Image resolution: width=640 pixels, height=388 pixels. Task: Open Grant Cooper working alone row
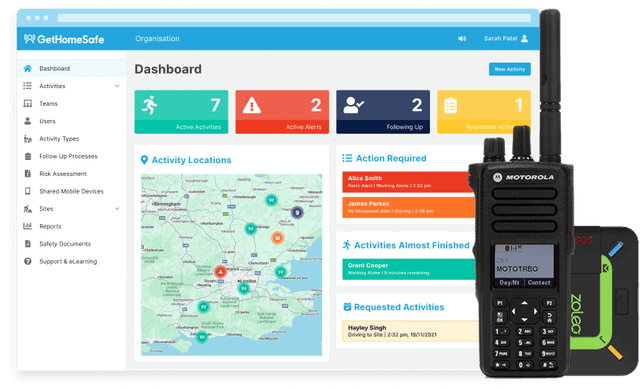409,269
